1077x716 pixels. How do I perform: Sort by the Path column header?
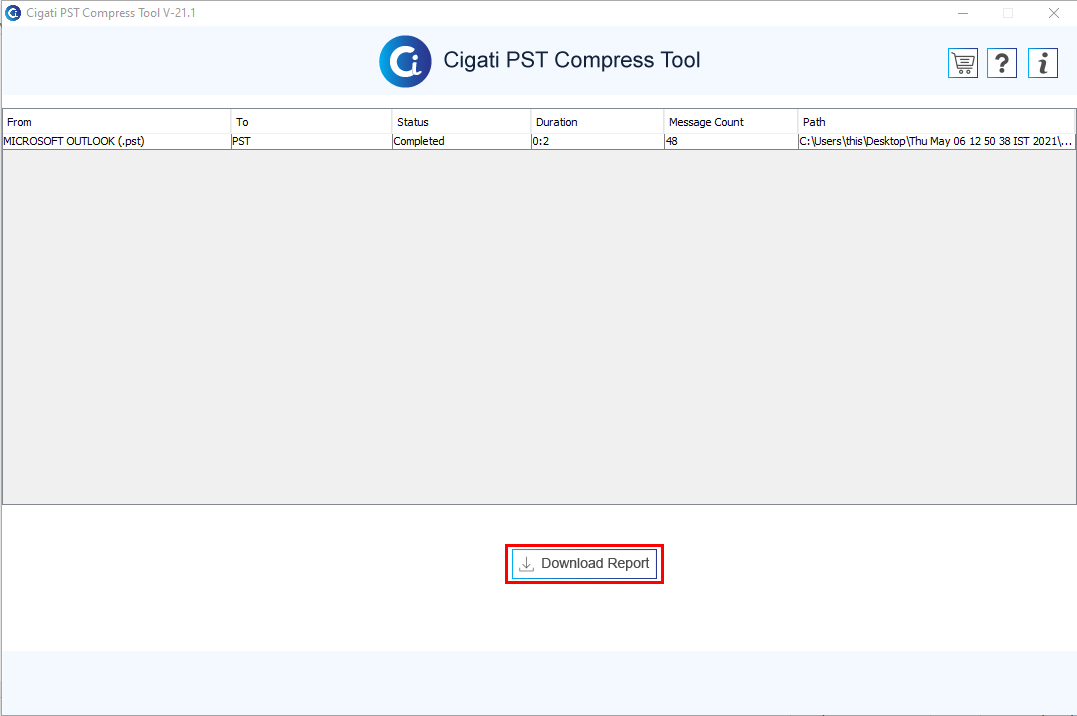pos(936,122)
